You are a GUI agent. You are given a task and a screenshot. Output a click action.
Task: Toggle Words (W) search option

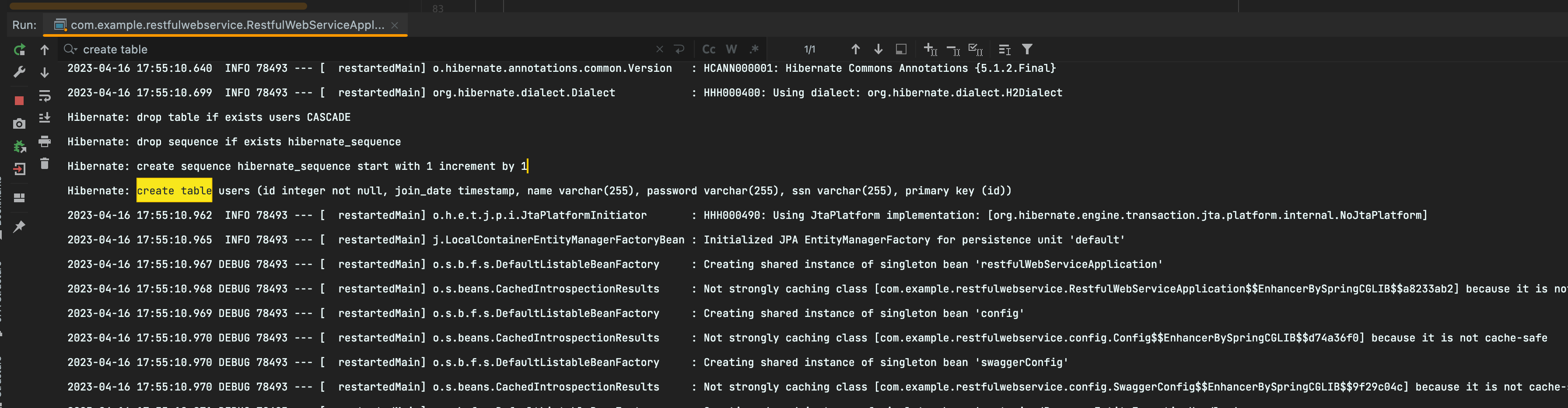point(731,49)
